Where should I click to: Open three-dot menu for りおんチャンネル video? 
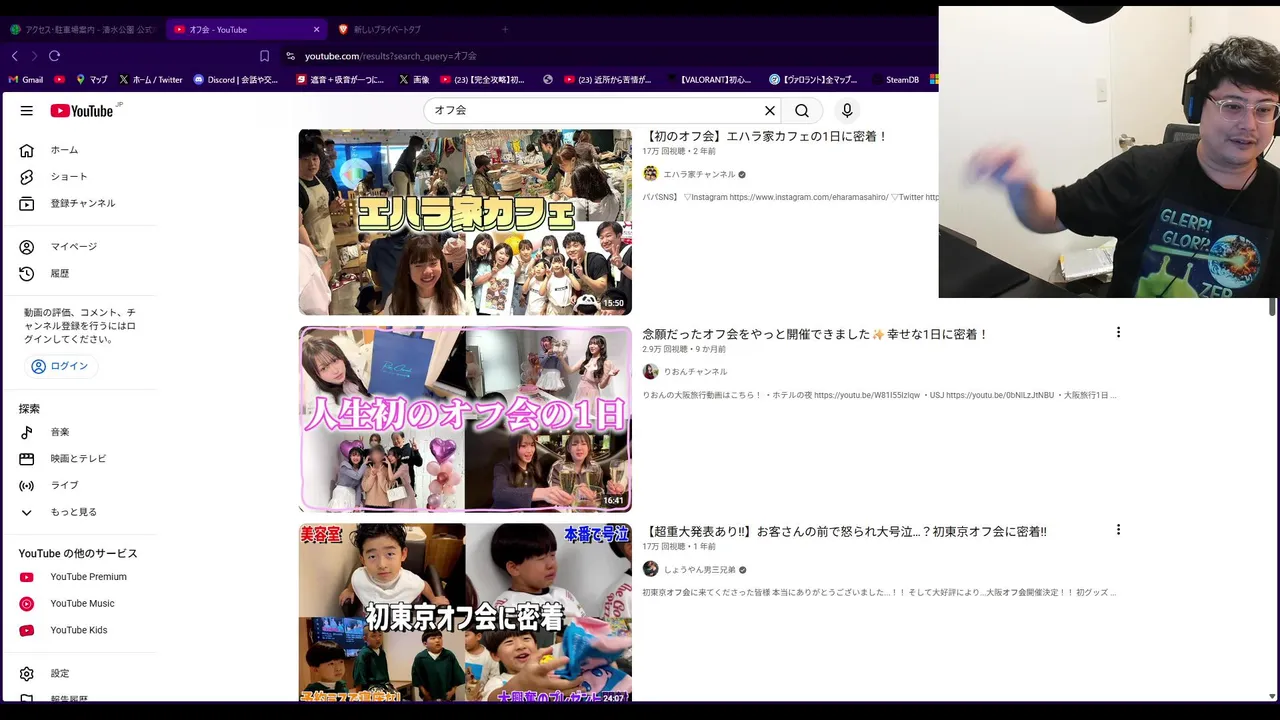(x=1118, y=332)
